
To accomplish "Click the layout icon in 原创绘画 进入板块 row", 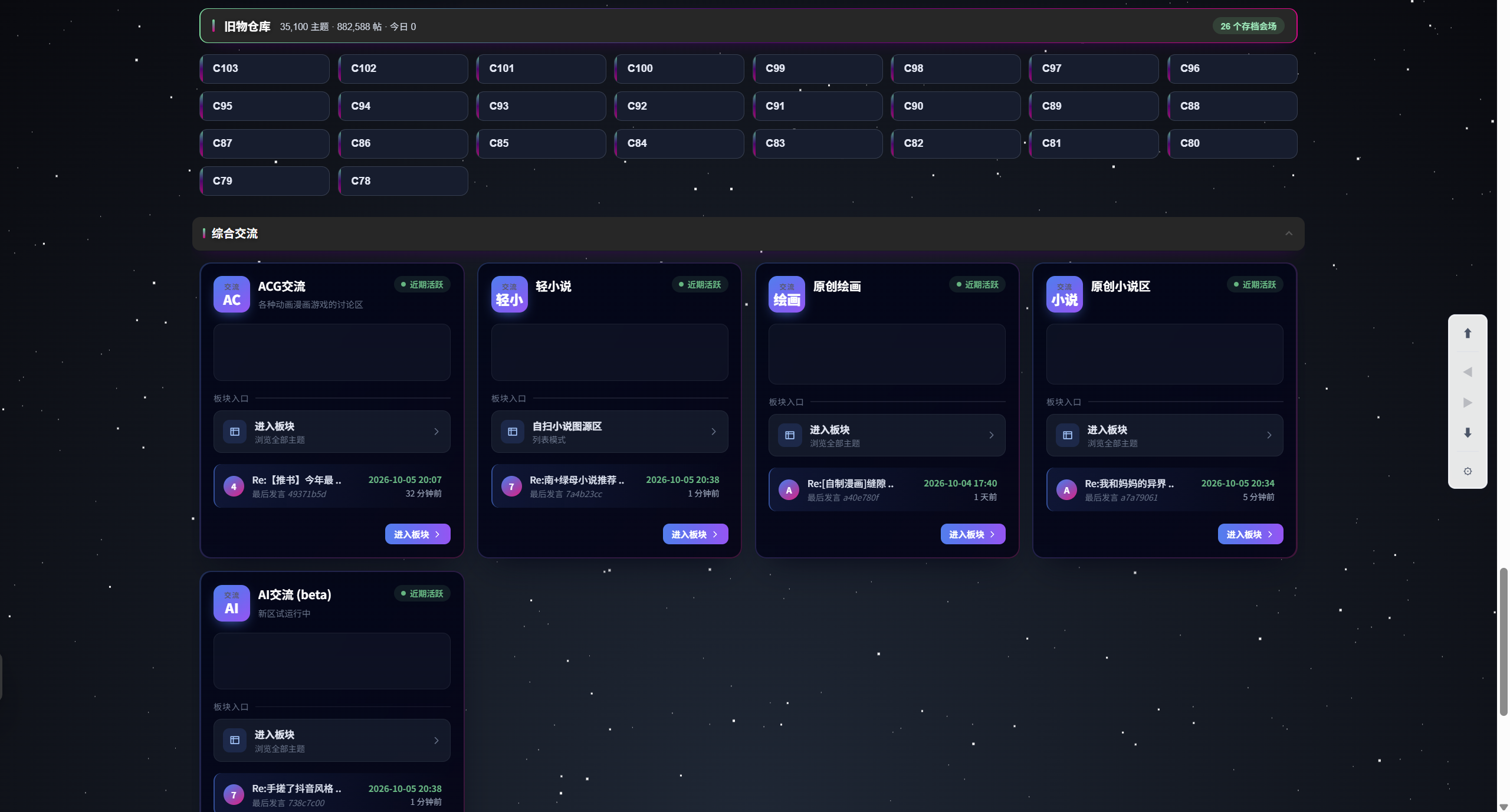I will (x=790, y=435).
